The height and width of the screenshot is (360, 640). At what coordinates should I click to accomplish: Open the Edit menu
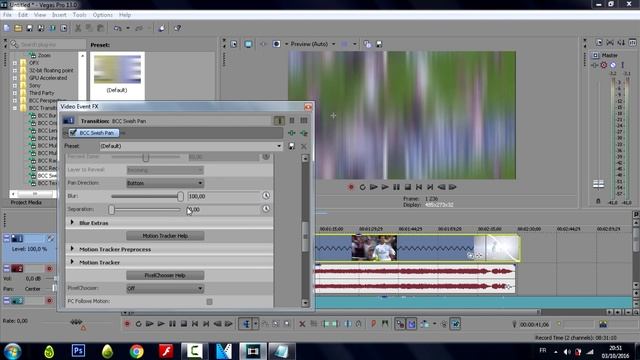pyautogui.click(x=23, y=15)
